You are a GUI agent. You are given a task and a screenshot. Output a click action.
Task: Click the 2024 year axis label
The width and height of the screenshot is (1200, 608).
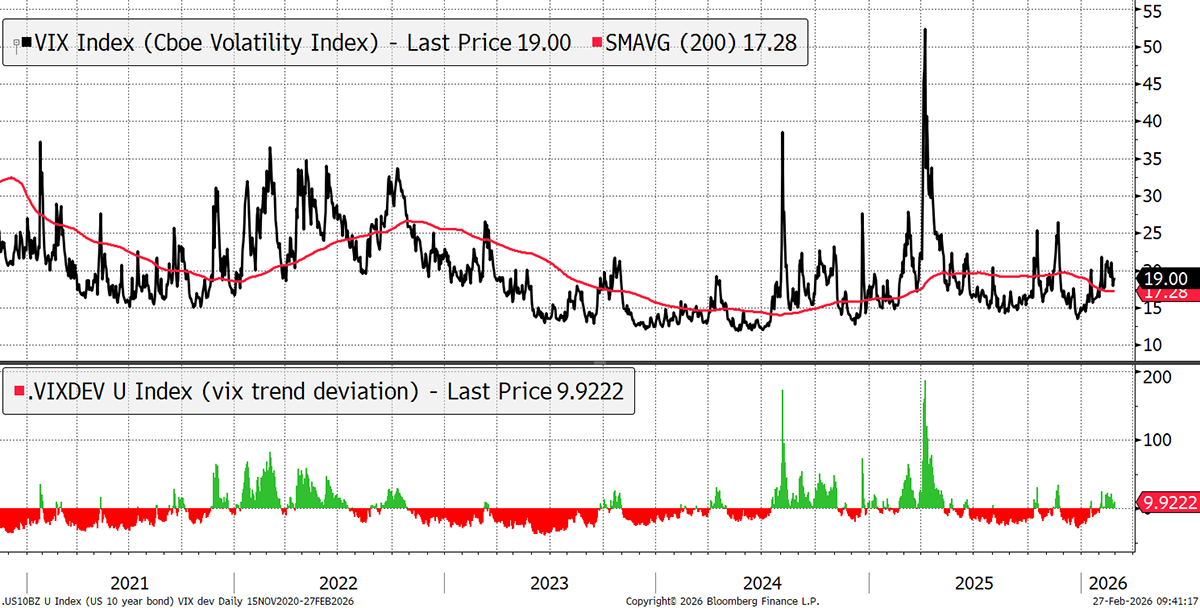762,583
